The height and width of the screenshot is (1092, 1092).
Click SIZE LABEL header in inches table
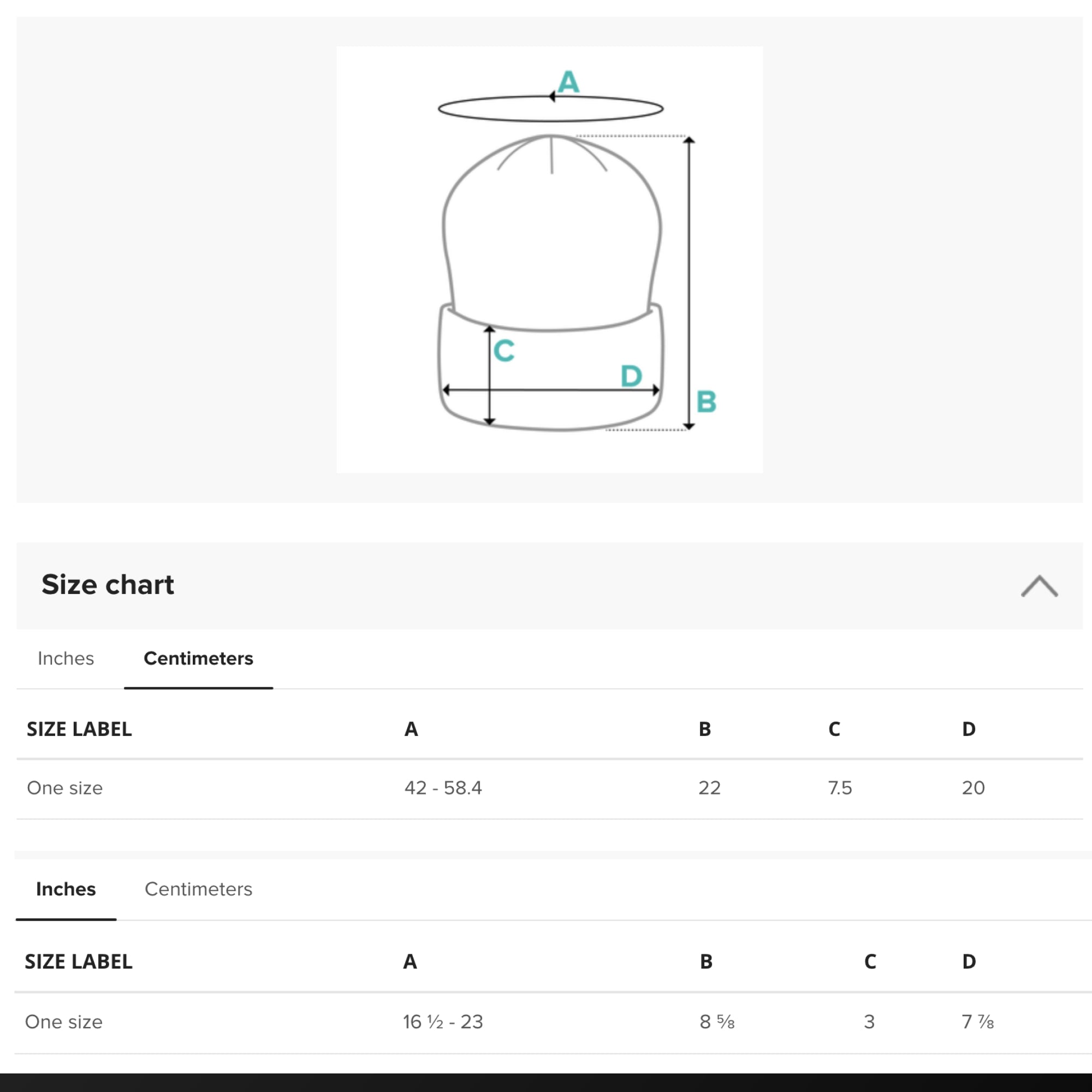point(79,962)
